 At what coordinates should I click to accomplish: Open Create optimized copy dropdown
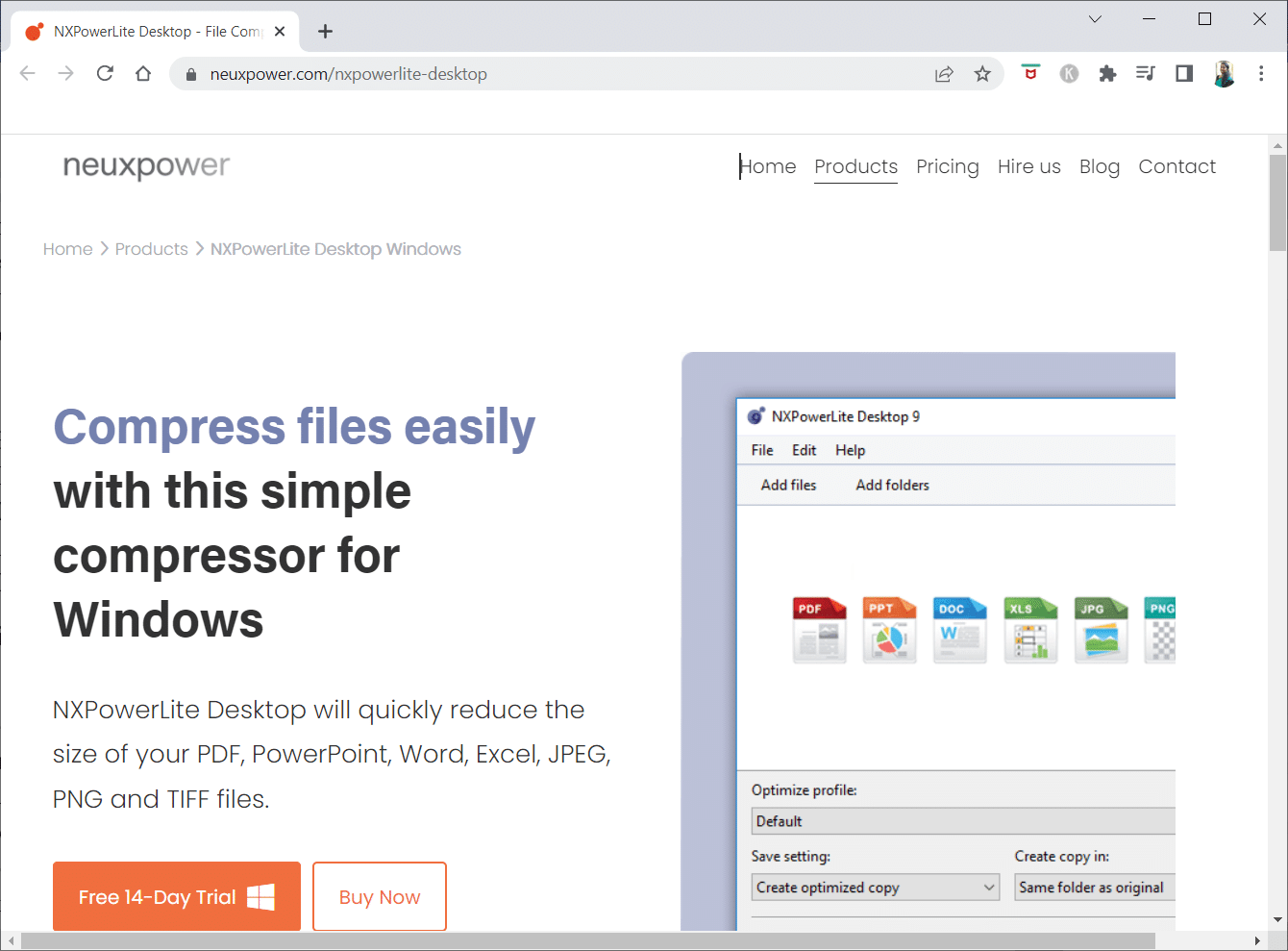[x=876, y=888]
